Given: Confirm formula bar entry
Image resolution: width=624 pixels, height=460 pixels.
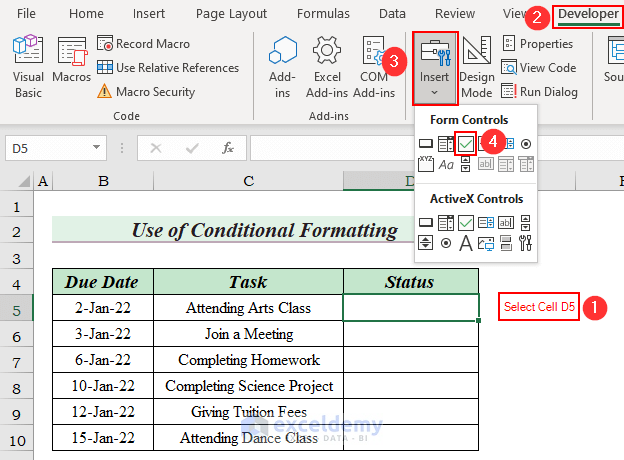Looking at the screenshot, I should point(192,148).
